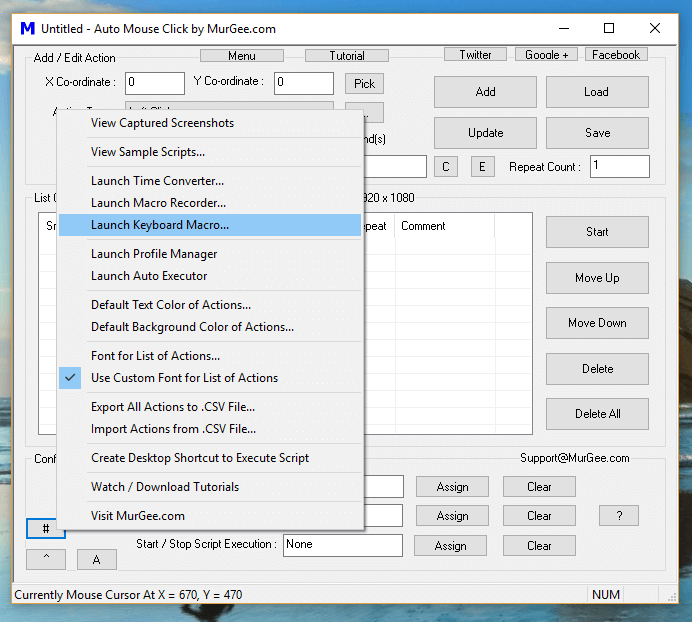
Task: Click the Google + button
Action: point(546,55)
